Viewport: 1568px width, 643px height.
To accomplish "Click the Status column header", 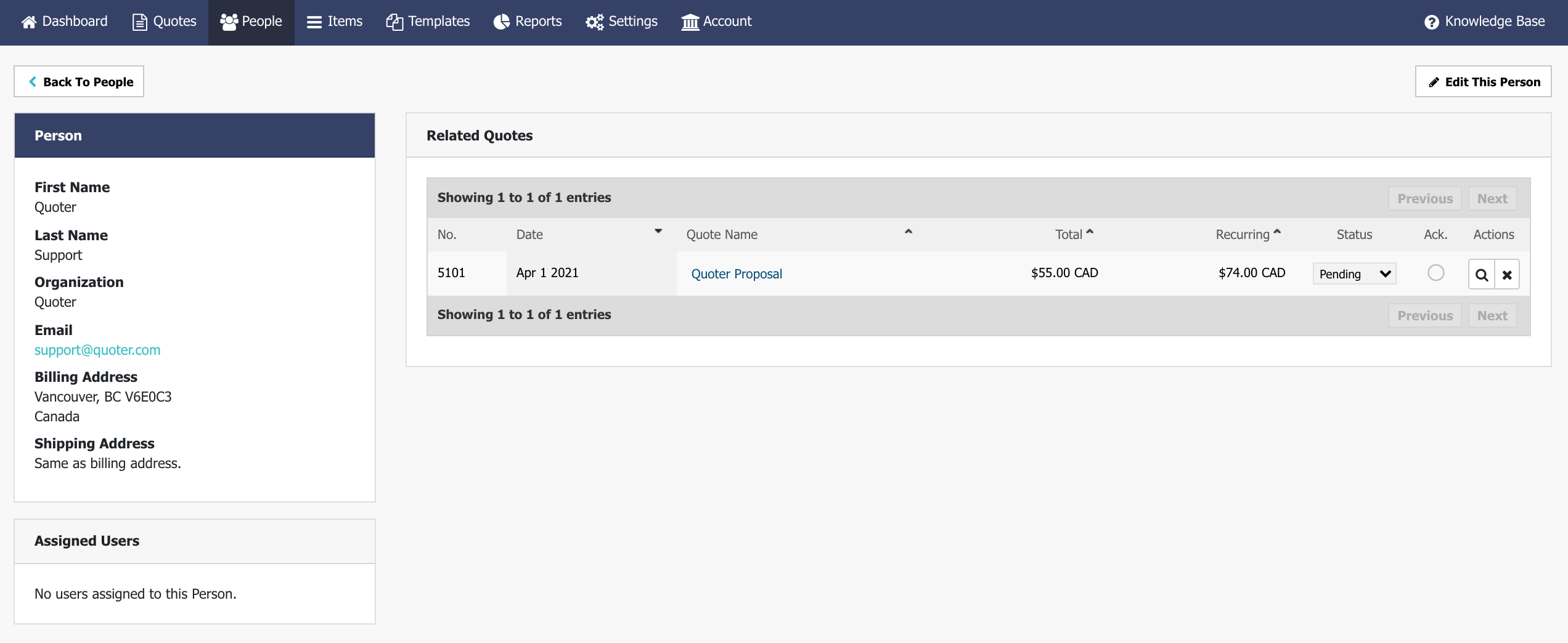I will pos(1354,235).
